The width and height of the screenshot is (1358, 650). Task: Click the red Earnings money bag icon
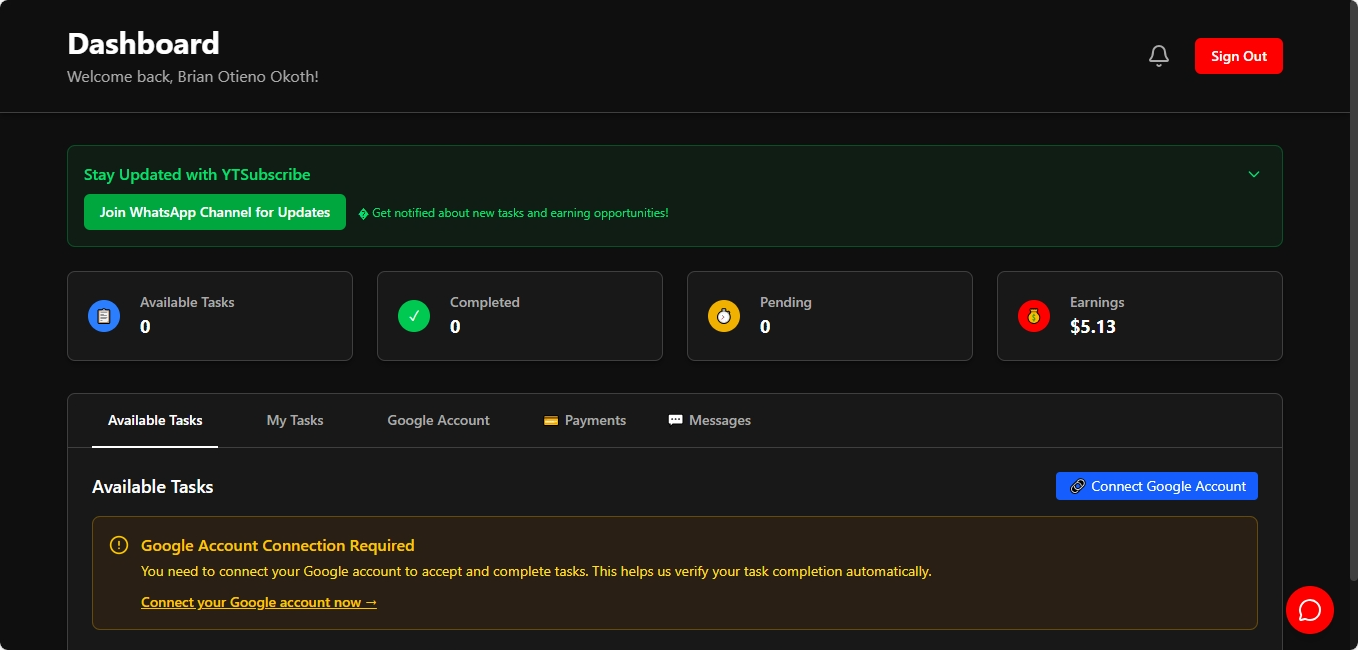(x=1034, y=315)
